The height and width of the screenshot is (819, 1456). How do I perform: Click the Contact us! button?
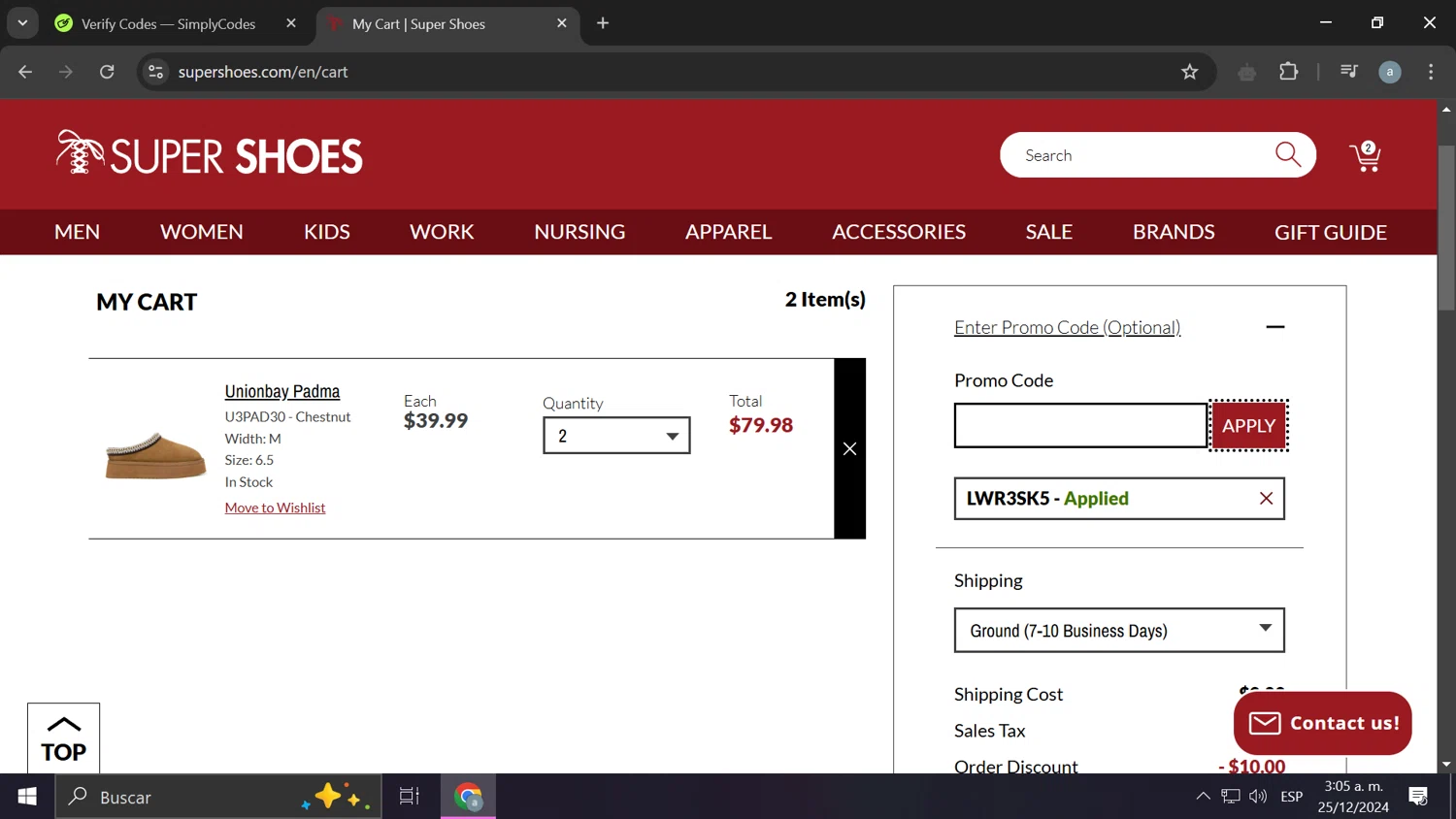tap(1322, 723)
